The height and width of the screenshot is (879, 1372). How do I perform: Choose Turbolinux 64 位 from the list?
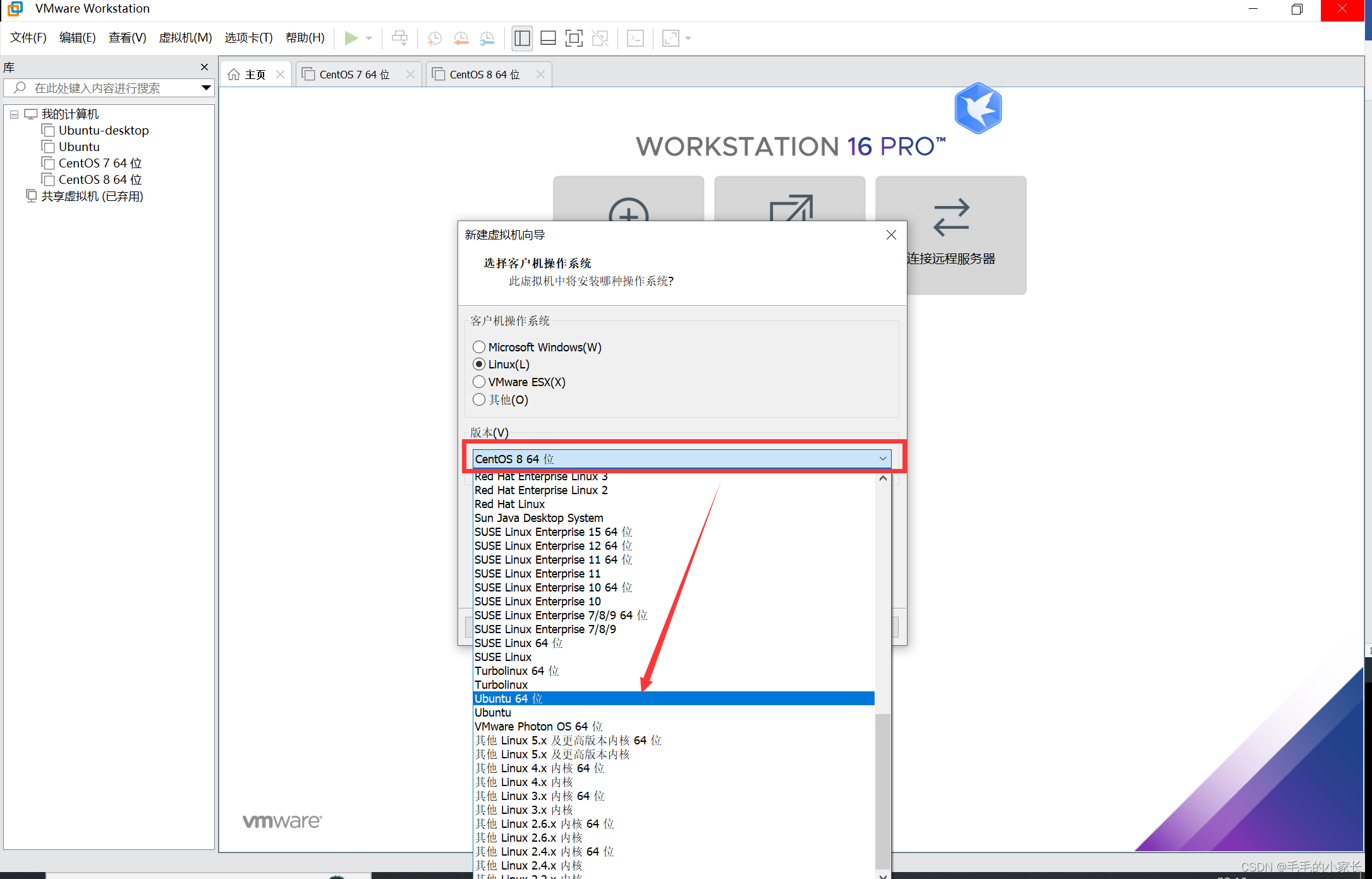point(674,671)
